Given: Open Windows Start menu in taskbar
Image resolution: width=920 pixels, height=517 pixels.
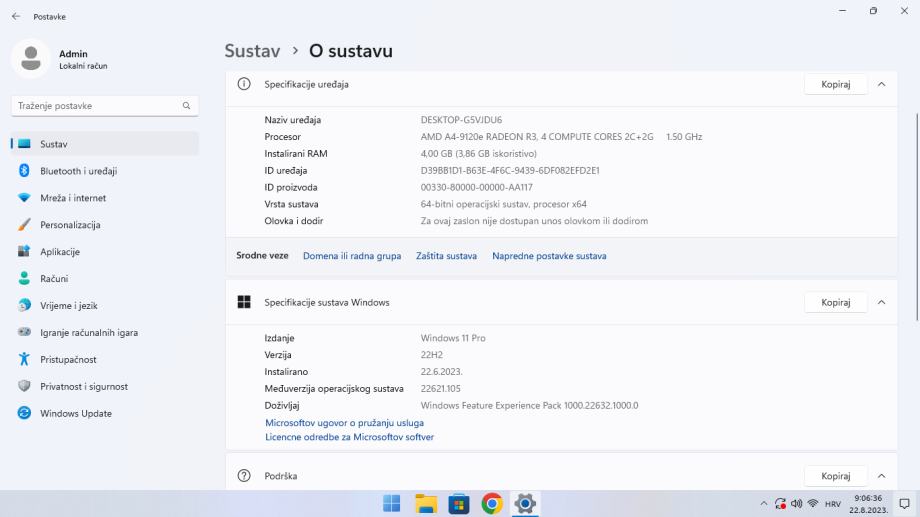Looking at the screenshot, I should (392, 504).
